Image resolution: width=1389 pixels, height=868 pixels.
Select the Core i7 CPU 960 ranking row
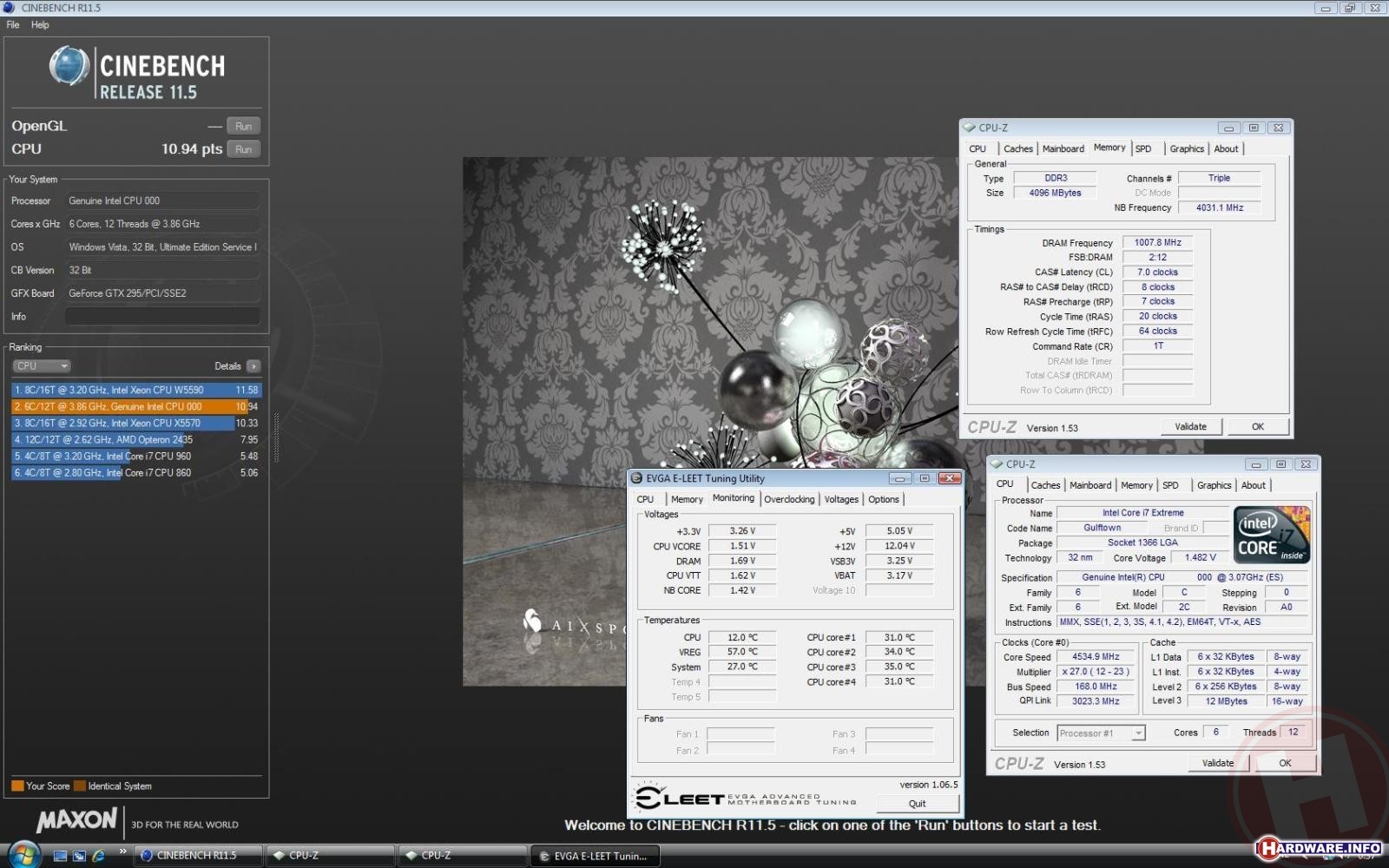pos(136,457)
